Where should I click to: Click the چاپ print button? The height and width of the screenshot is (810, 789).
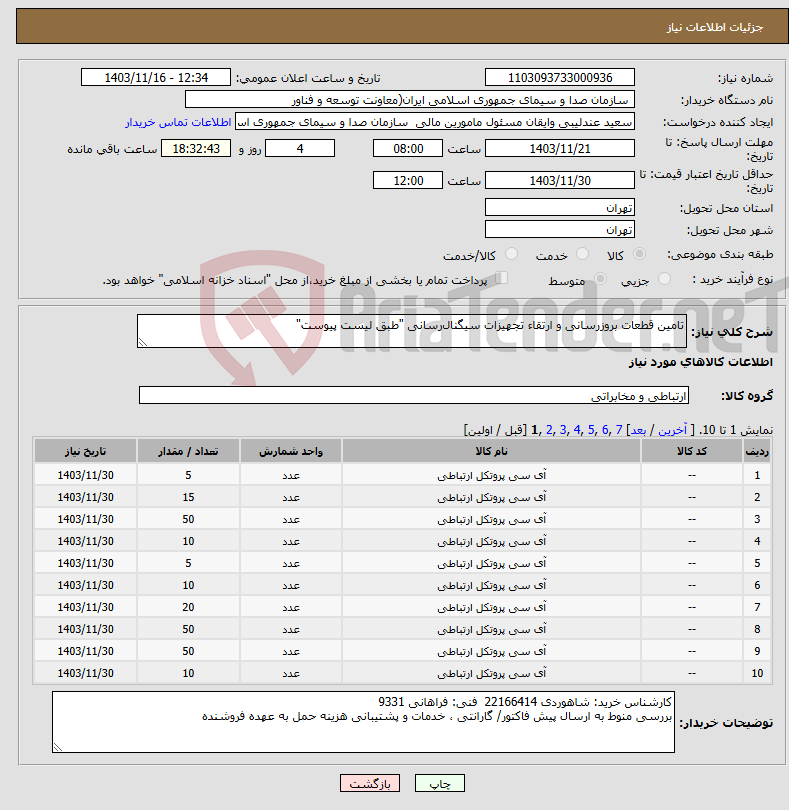[440, 783]
